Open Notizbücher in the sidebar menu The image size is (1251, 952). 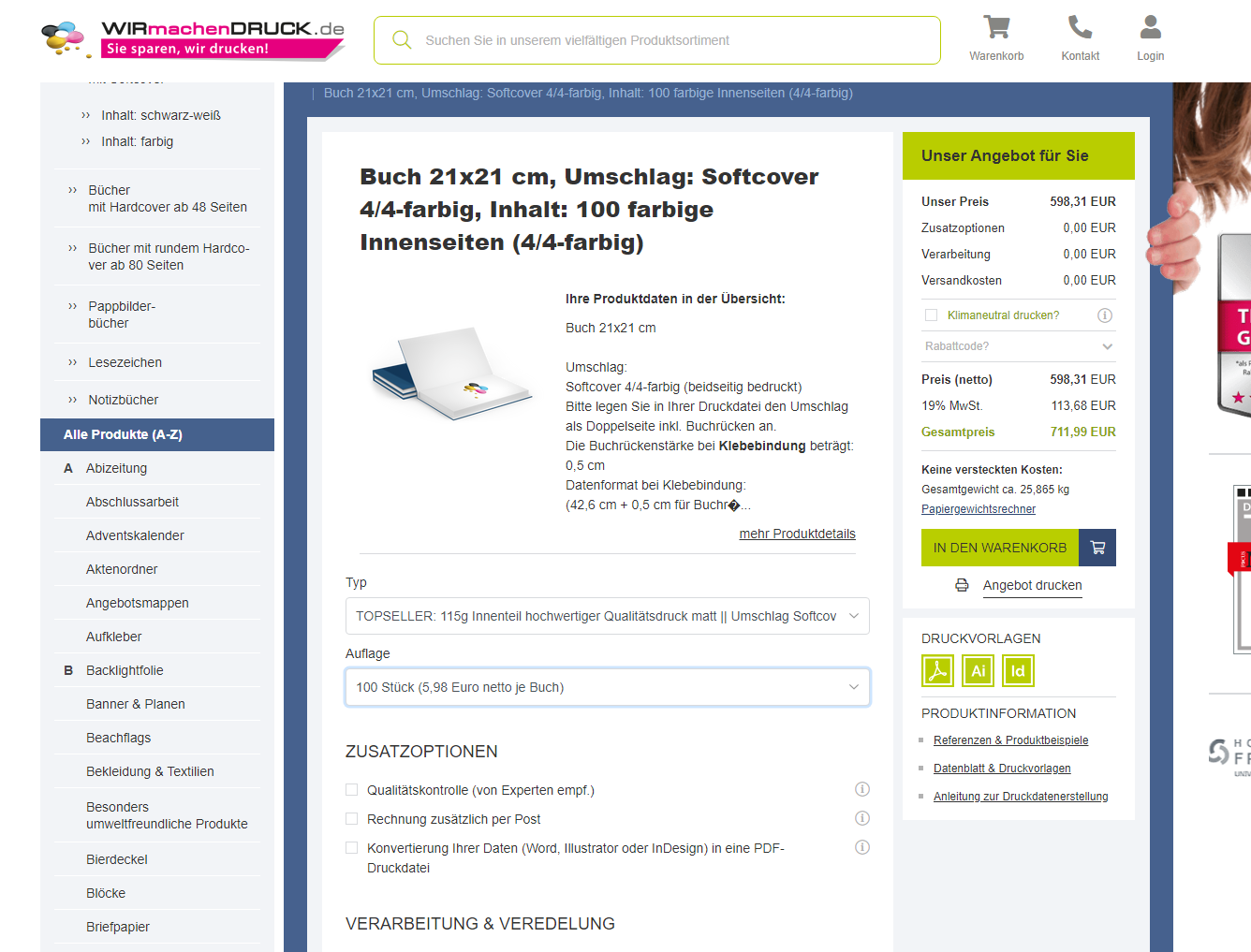click(123, 400)
